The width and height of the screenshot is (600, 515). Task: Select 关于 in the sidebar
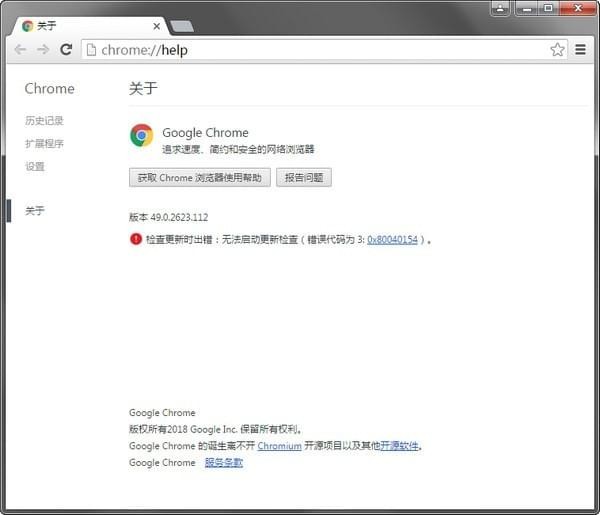tap(35, 210)
